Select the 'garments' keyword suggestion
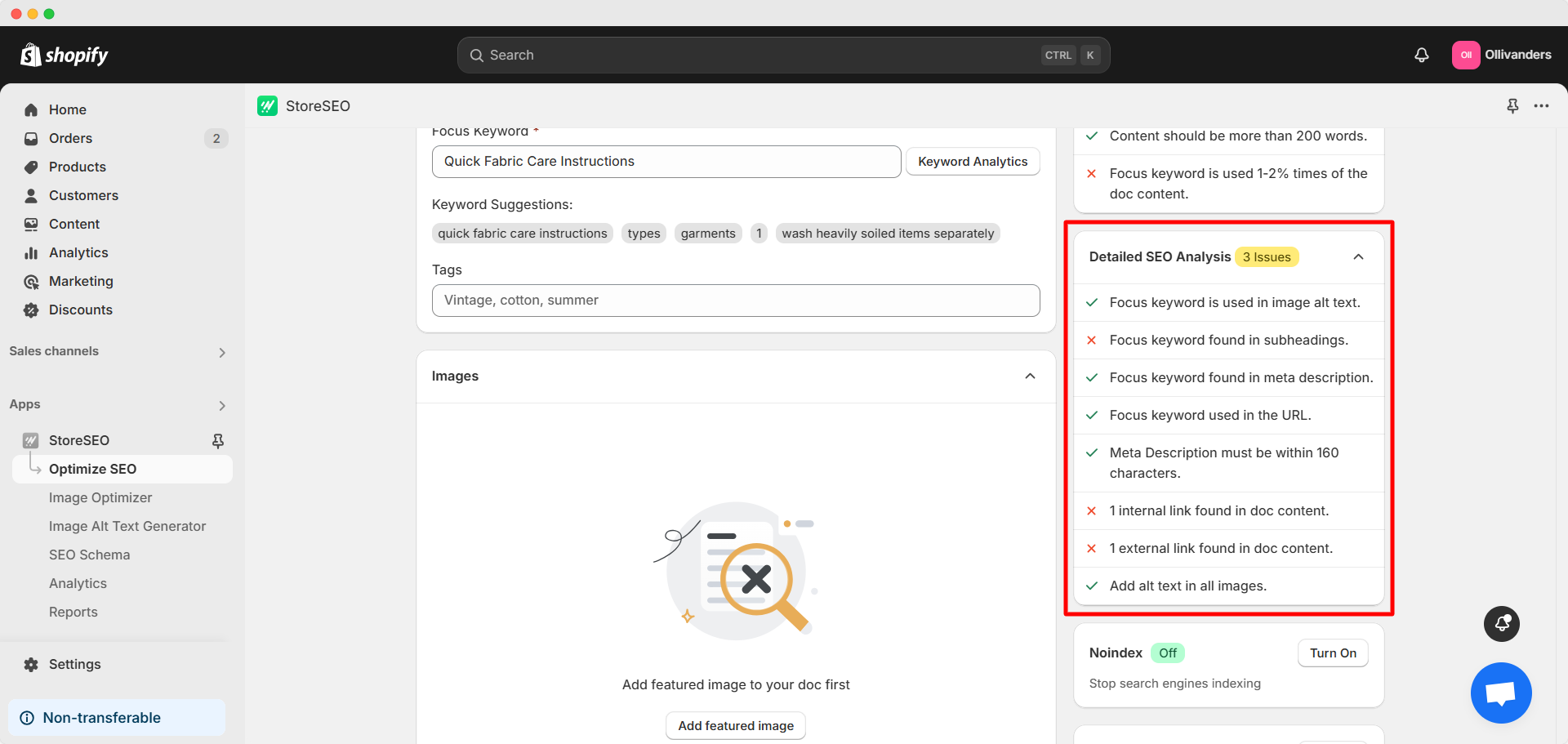This screenshot has width=1568, height=744. [x=708, y=234]
